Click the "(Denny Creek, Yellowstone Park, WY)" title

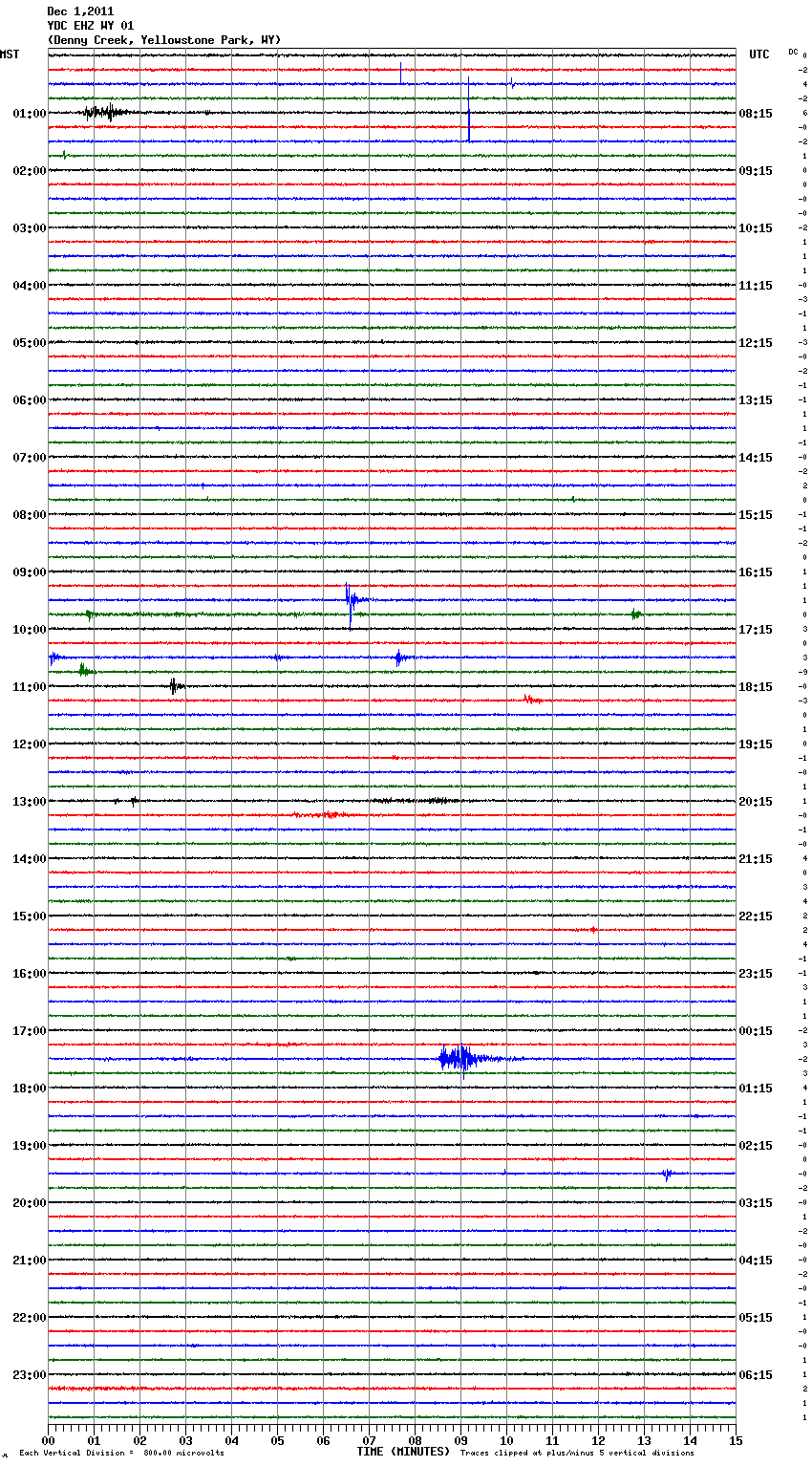[x=164, y=40]
